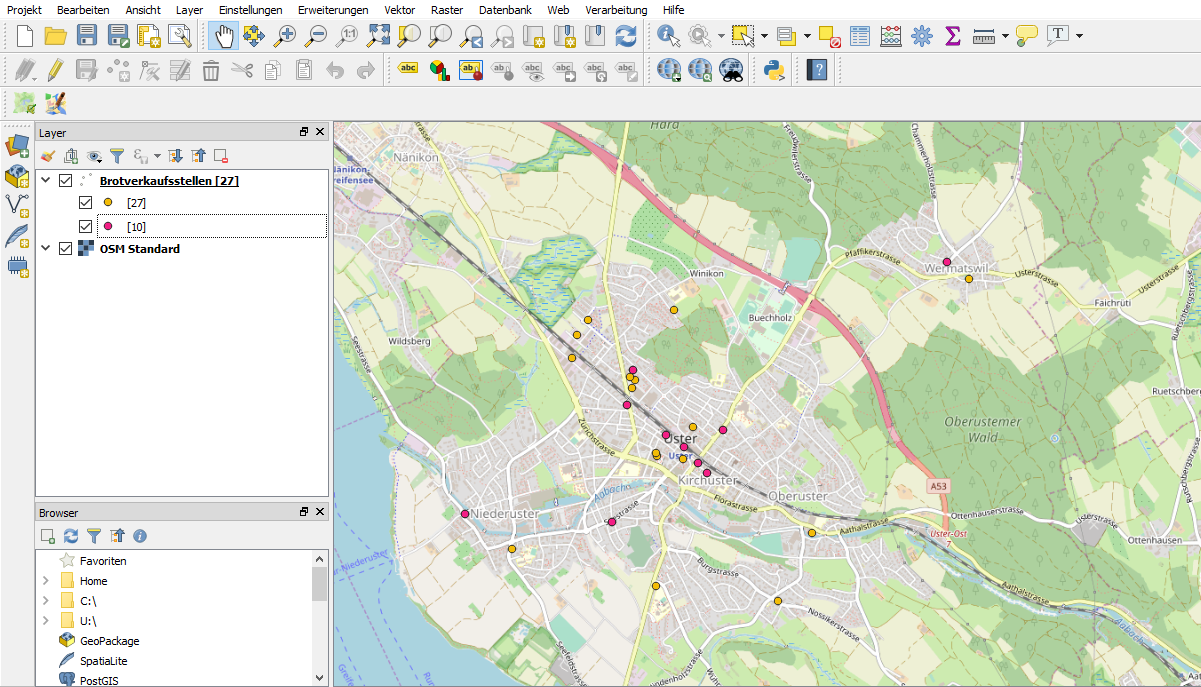Viewport: 1201px width, 687px height.
Task: Activate the Identify Features tool
Action: [668, 37]
